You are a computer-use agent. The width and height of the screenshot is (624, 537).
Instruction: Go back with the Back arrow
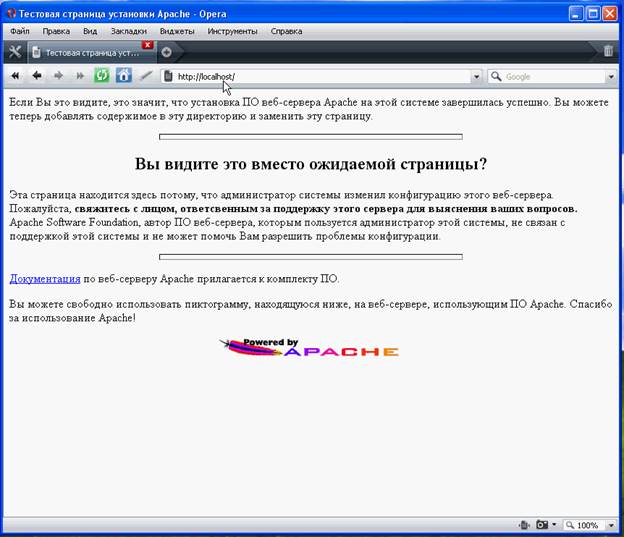(37, 75)
